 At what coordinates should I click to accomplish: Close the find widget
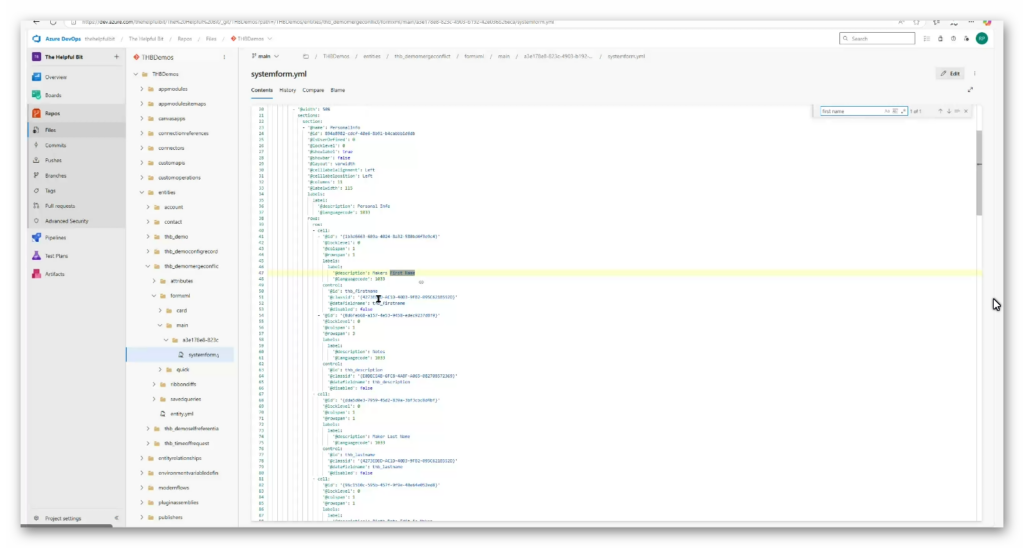[966, 111]
